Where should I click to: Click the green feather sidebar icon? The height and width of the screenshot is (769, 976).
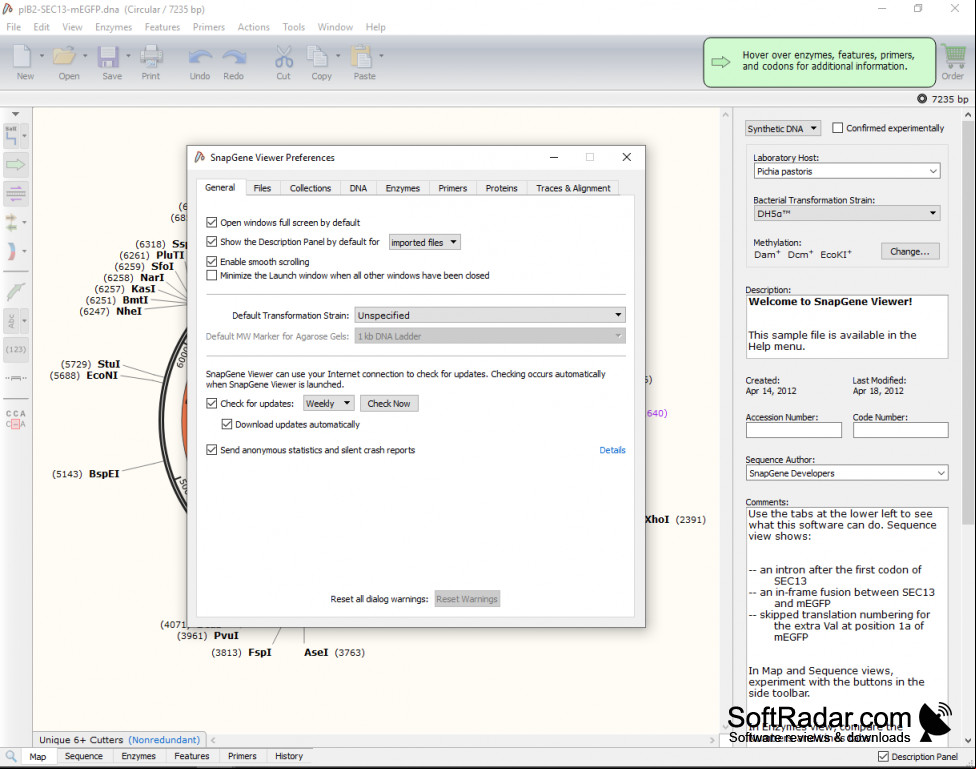pos(16,291)
